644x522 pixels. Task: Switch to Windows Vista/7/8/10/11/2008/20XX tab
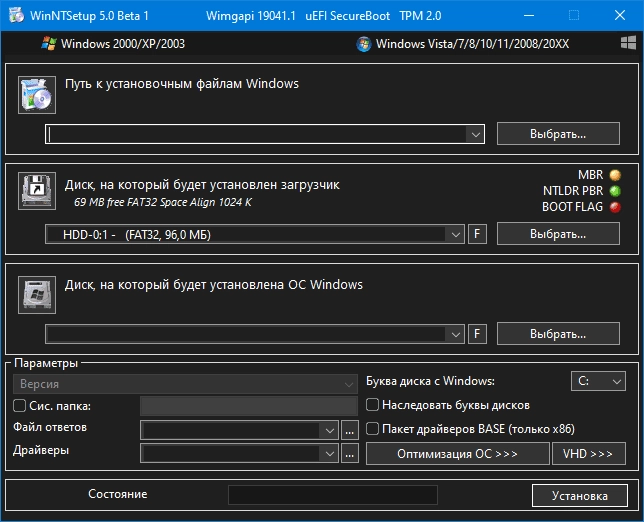pos(462,44)
